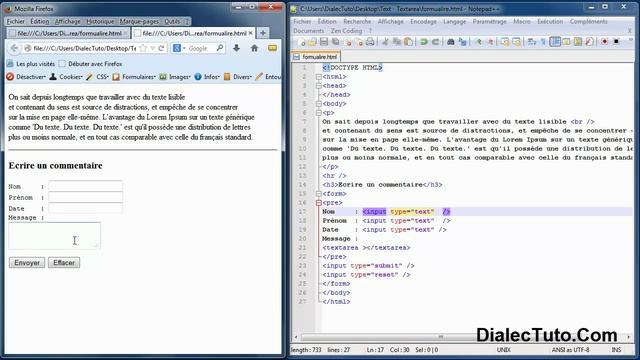Click the INS indicator in status bar
This screenshot has width=640, height=360.
tap(616, 350)
